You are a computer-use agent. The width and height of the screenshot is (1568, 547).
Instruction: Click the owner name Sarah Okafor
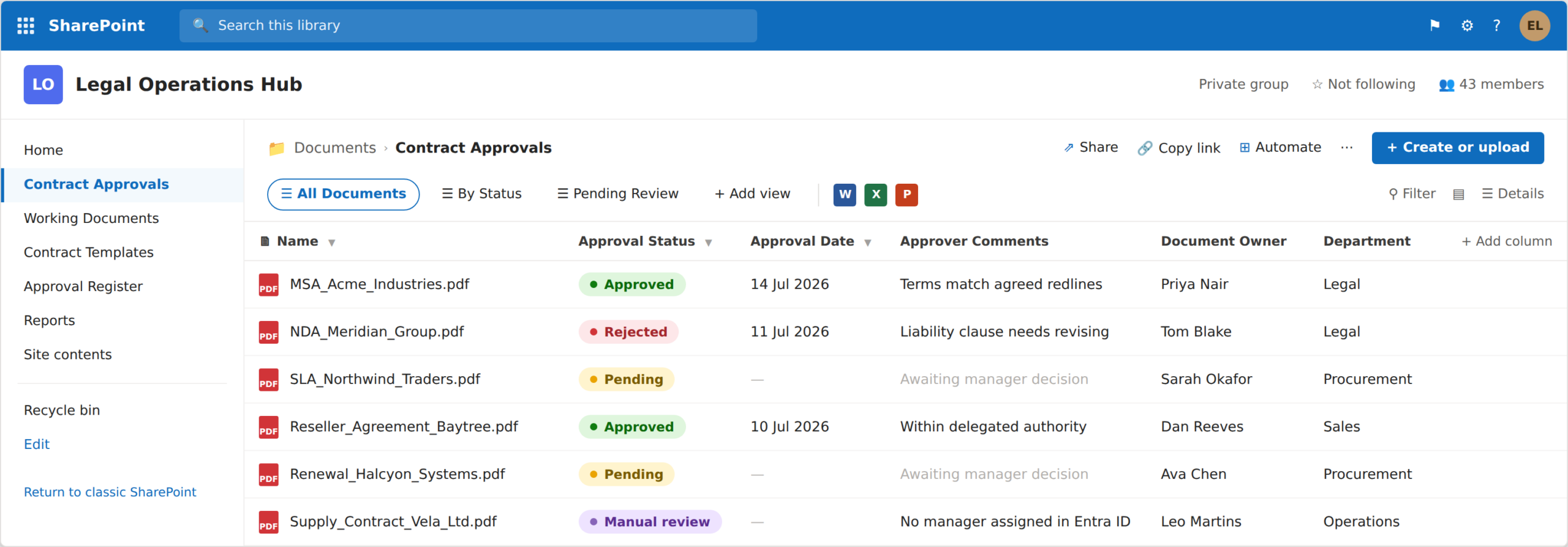tap(1207, 379)
